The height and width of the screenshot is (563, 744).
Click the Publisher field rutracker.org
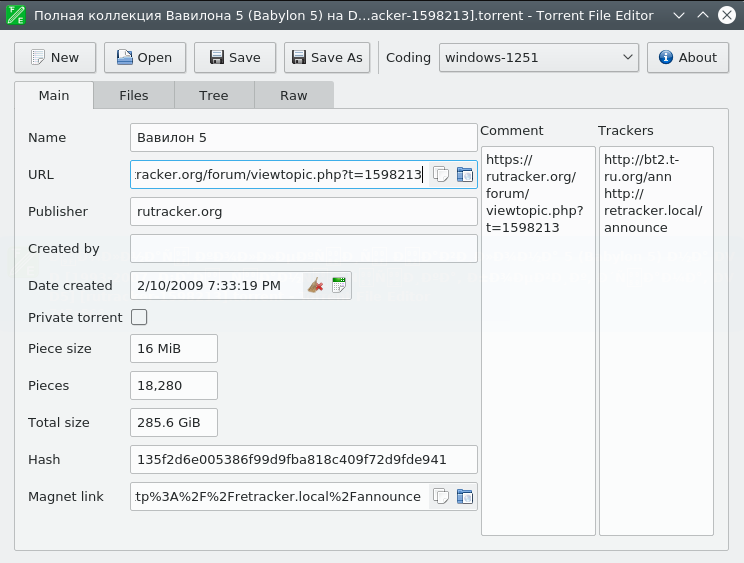click(x=304, y=212)
